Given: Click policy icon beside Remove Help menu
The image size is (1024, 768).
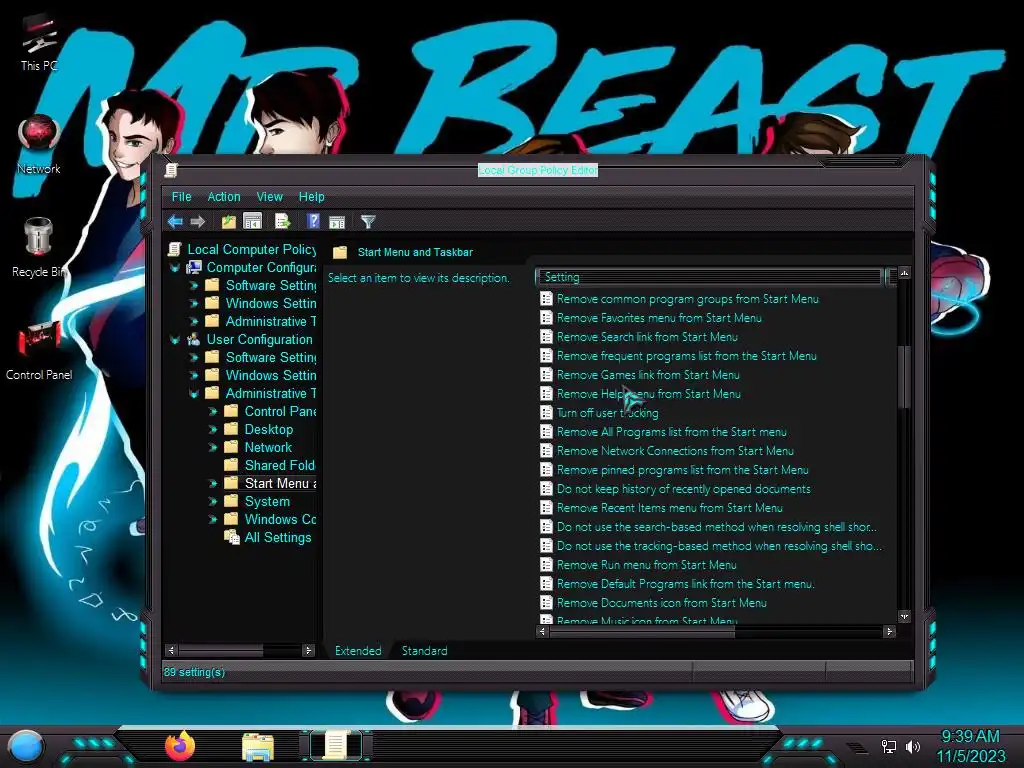Looking at the screenshot, I should click(547, 394).
